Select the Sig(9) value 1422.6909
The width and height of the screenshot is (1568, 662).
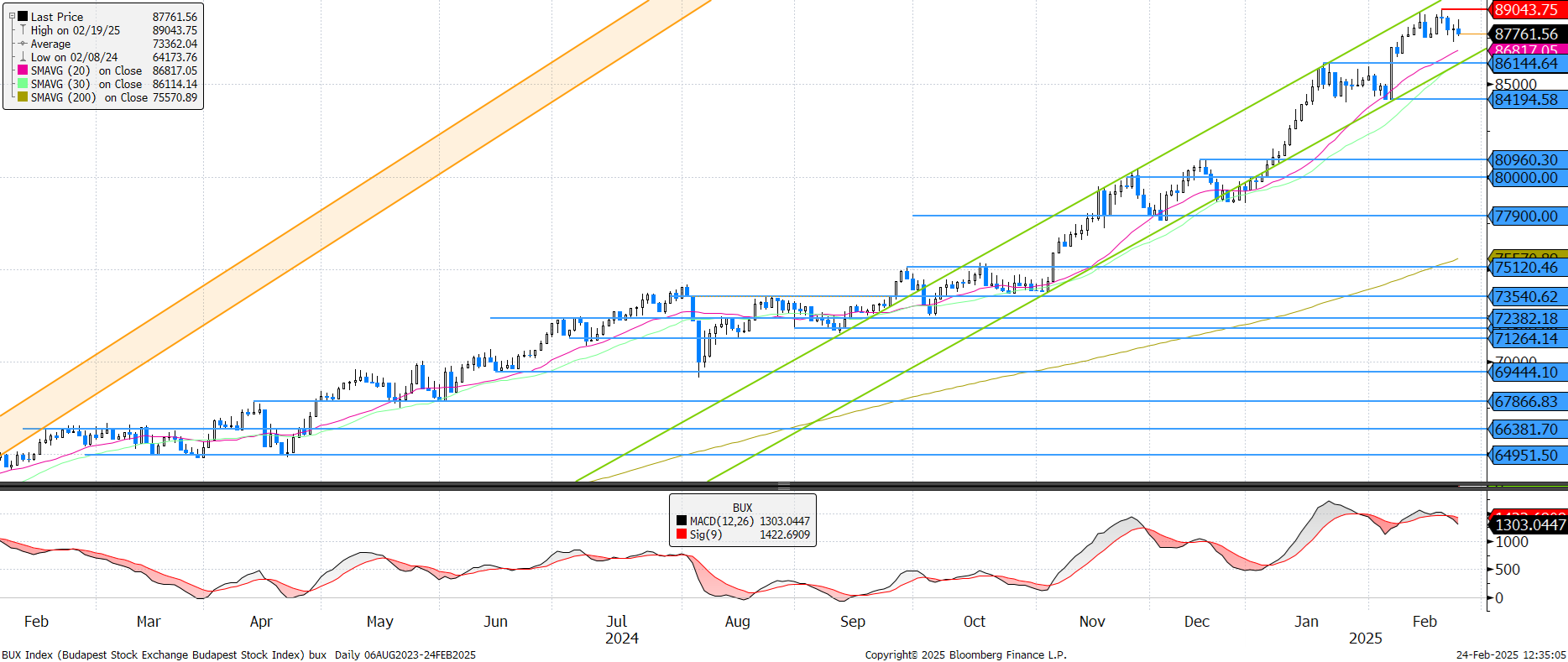tap(785, 534)
